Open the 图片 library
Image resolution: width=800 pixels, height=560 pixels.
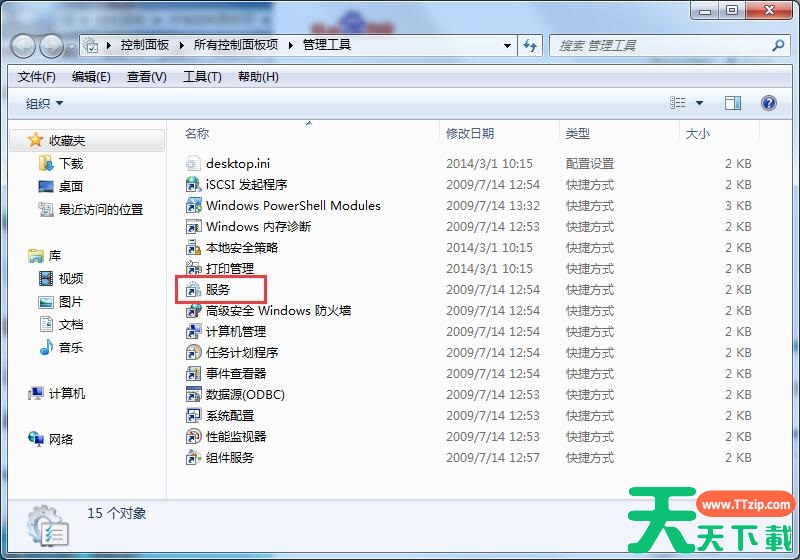pos(71,302)
